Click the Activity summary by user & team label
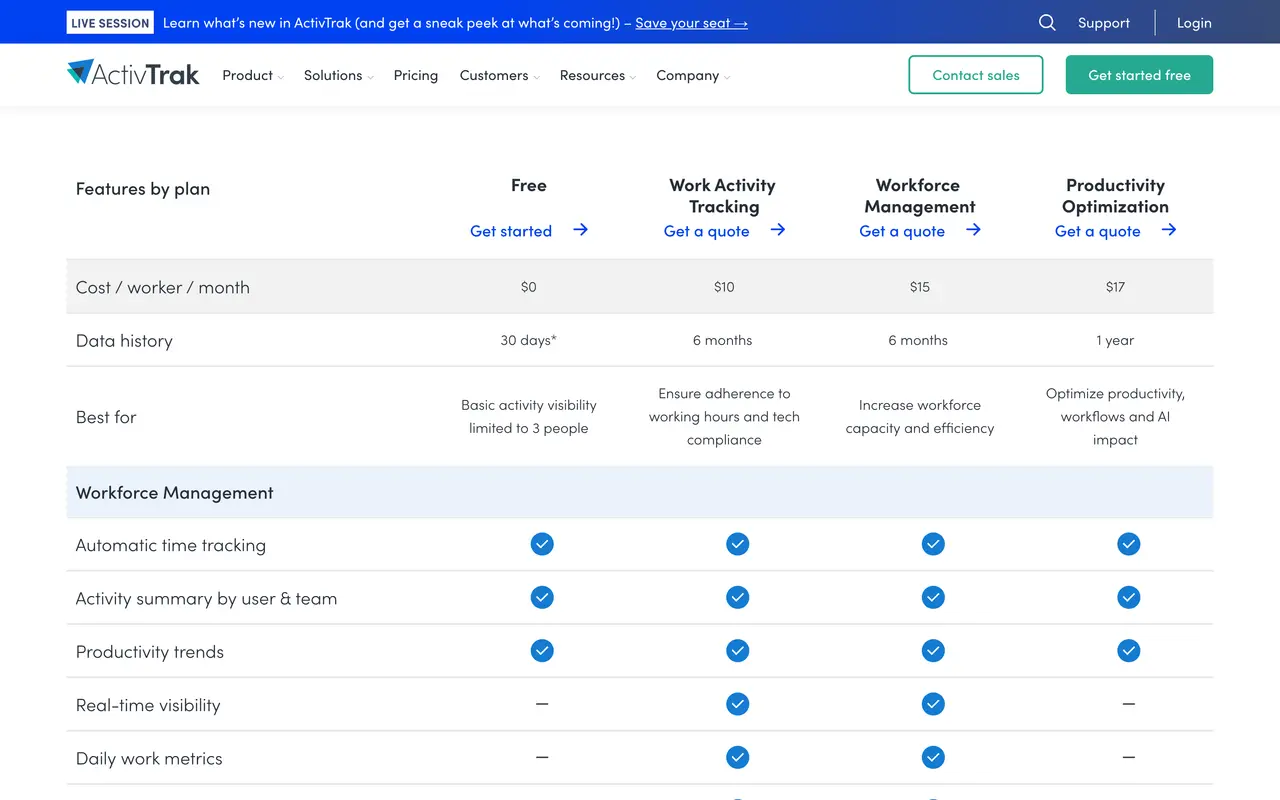Screen dimensions: 1280x800 206,598
